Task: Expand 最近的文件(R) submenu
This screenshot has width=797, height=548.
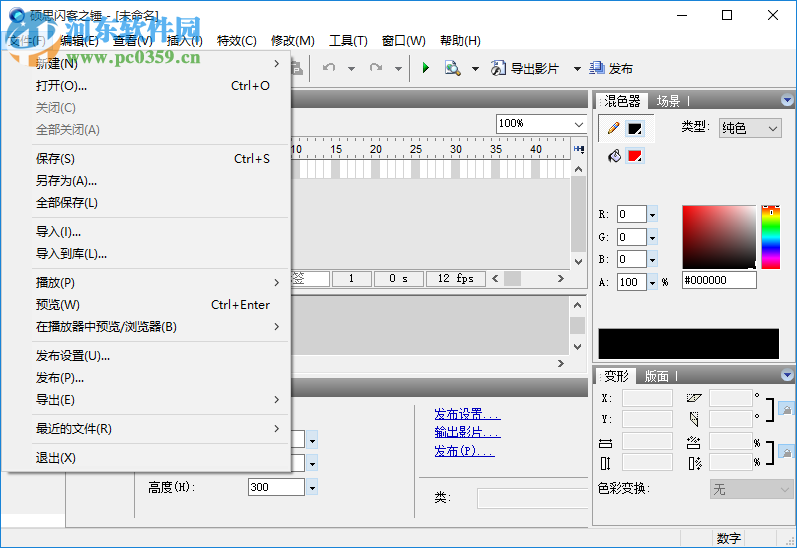Action: coord(161,429)
